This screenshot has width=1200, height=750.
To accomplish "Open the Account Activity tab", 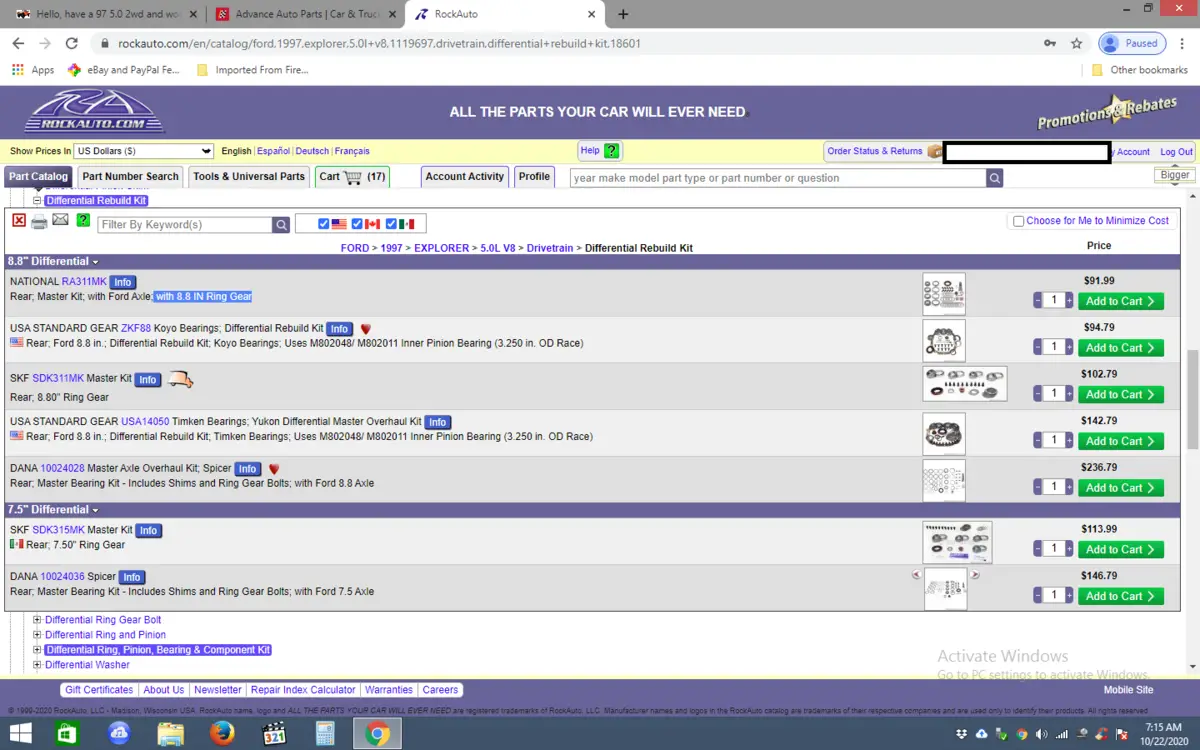I will coord(465,177).
